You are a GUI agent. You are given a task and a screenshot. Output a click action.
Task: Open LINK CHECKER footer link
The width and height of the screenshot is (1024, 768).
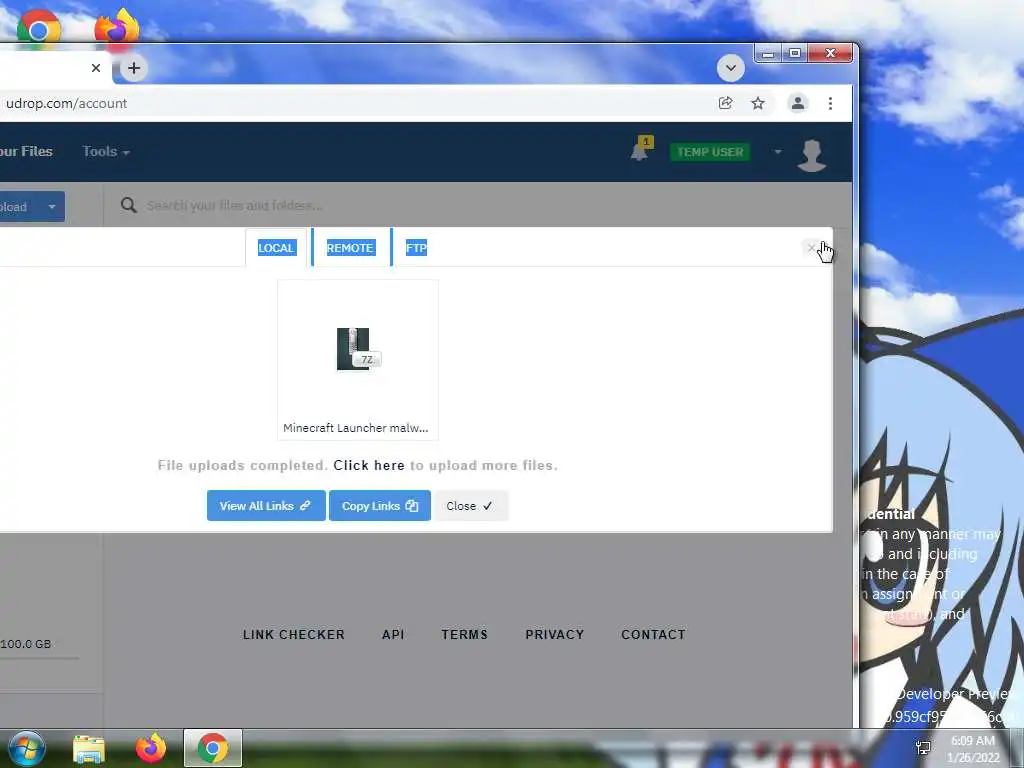coord(294,635)
